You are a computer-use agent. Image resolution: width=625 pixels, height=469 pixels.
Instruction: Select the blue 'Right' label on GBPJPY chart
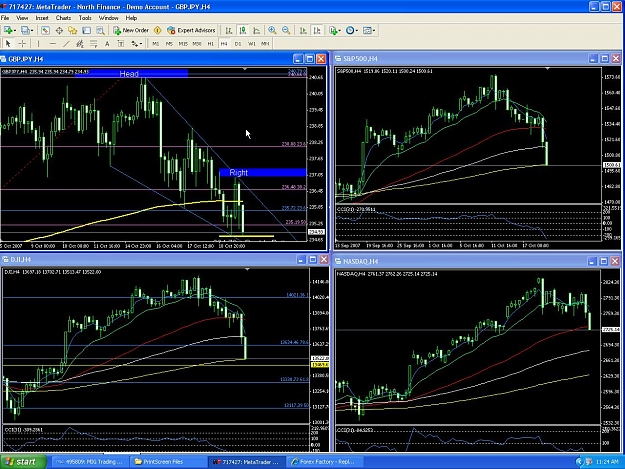click(x=263, y=173)
